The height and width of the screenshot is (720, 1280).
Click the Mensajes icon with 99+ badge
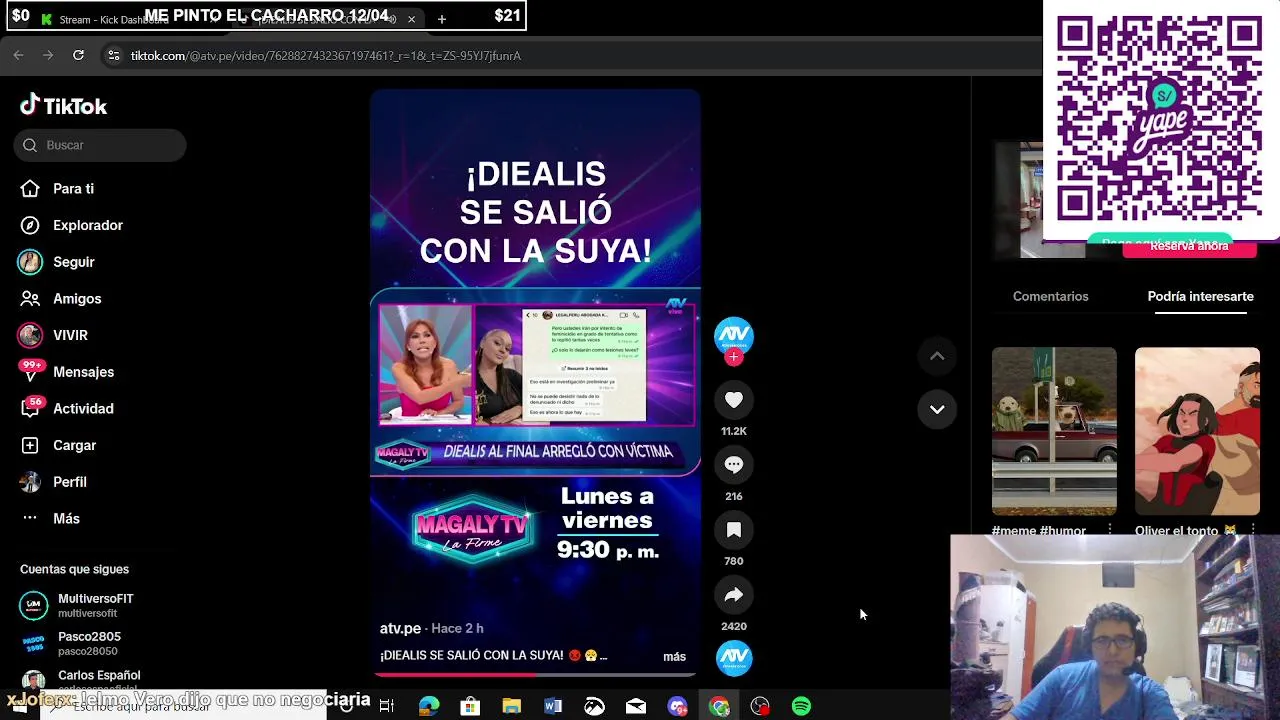click(x=30, y=372)
